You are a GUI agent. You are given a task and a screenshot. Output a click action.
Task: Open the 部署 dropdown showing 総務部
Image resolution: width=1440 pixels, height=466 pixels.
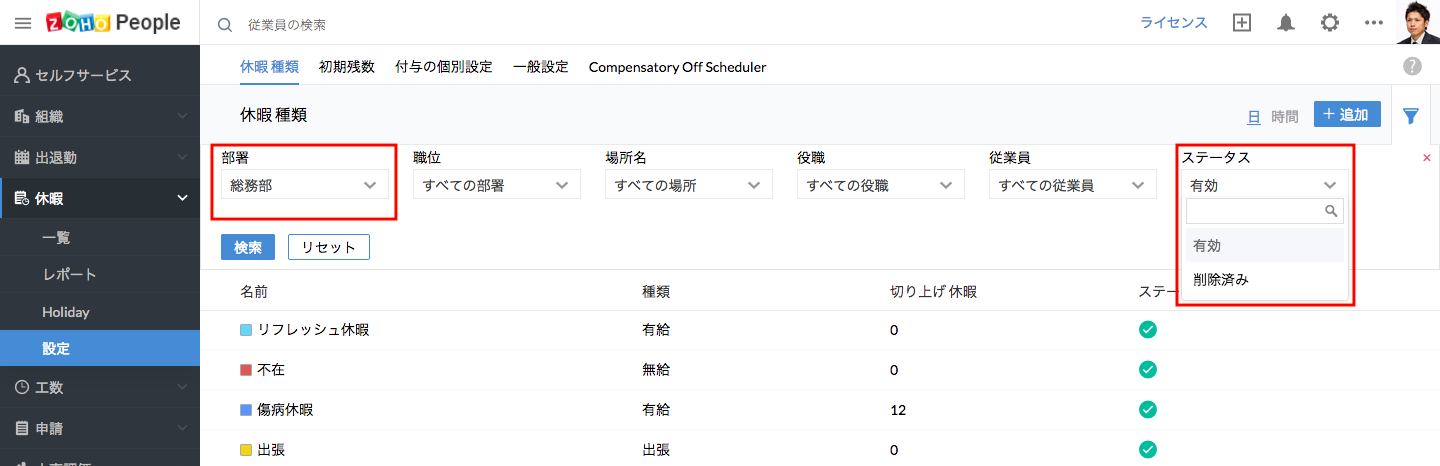tap(304, 185)
